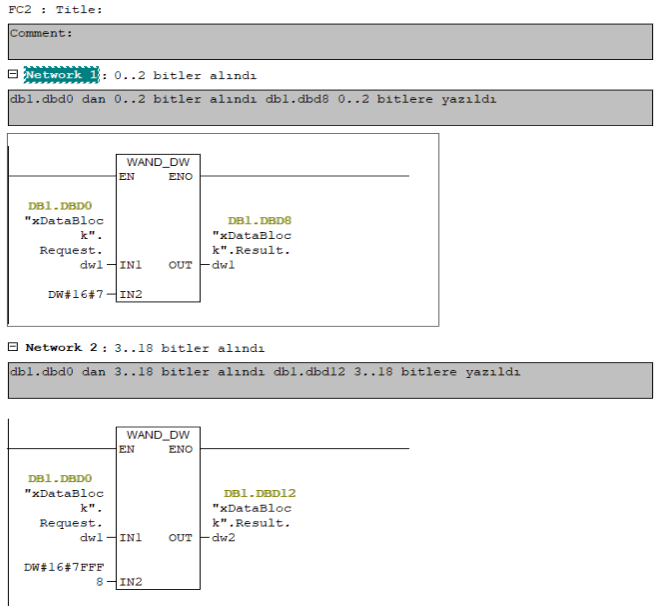Image resolution: width=657 pixels, height=606 pixels.
Task: Click the FC2 : Title heading
Action: tap(55, 10)
